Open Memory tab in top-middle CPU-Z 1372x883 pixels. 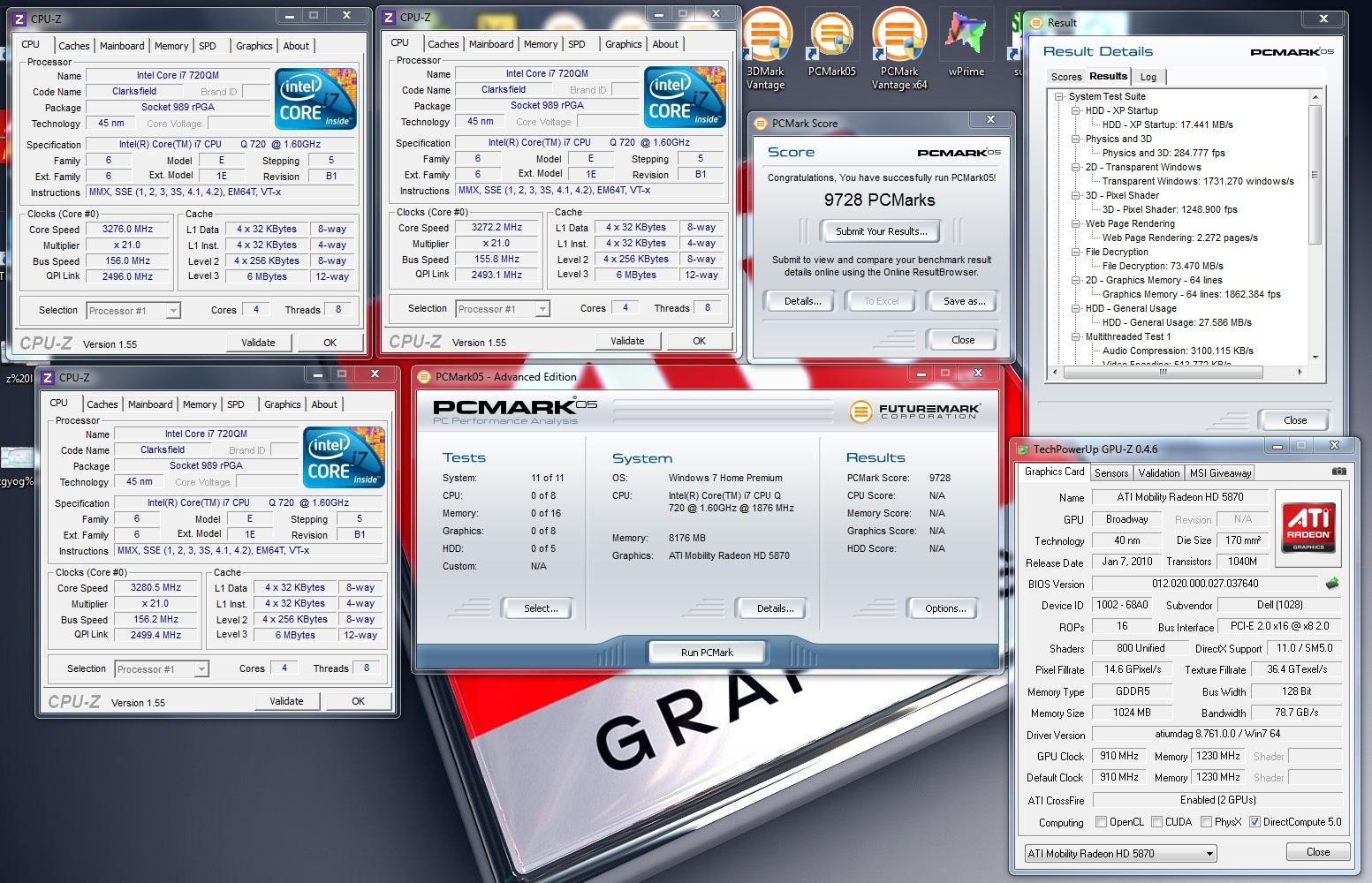pyautogui.click(x=540, y=44)
